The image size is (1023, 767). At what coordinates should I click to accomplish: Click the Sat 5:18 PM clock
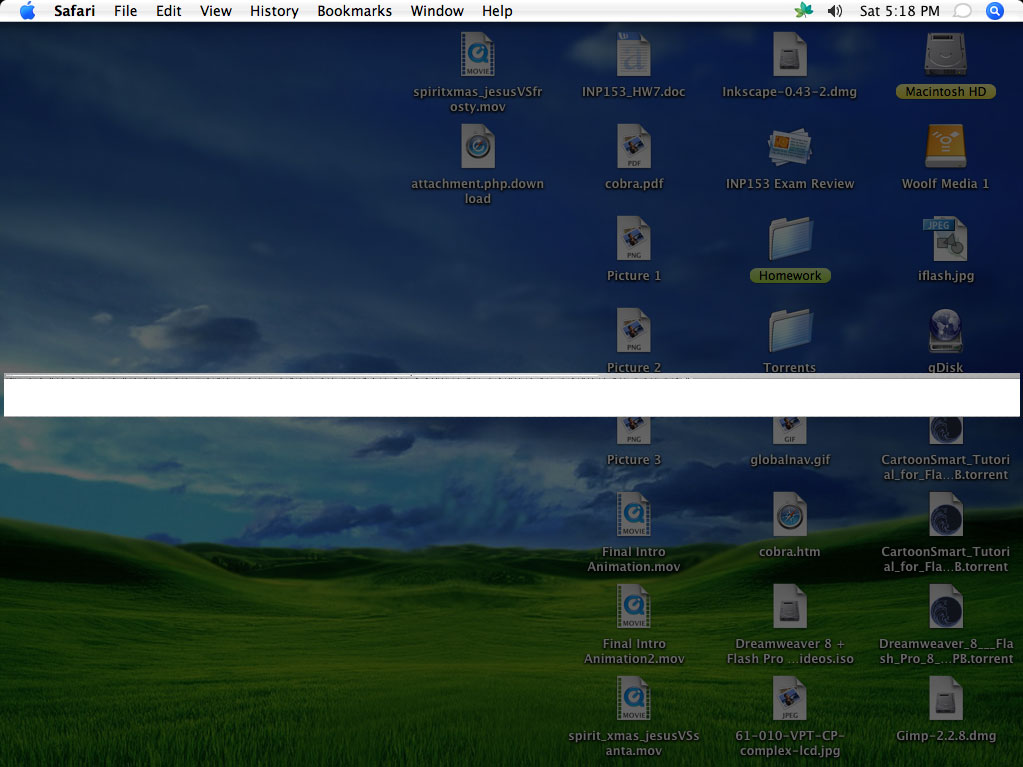pyautogui.click(x=900, y=11)
